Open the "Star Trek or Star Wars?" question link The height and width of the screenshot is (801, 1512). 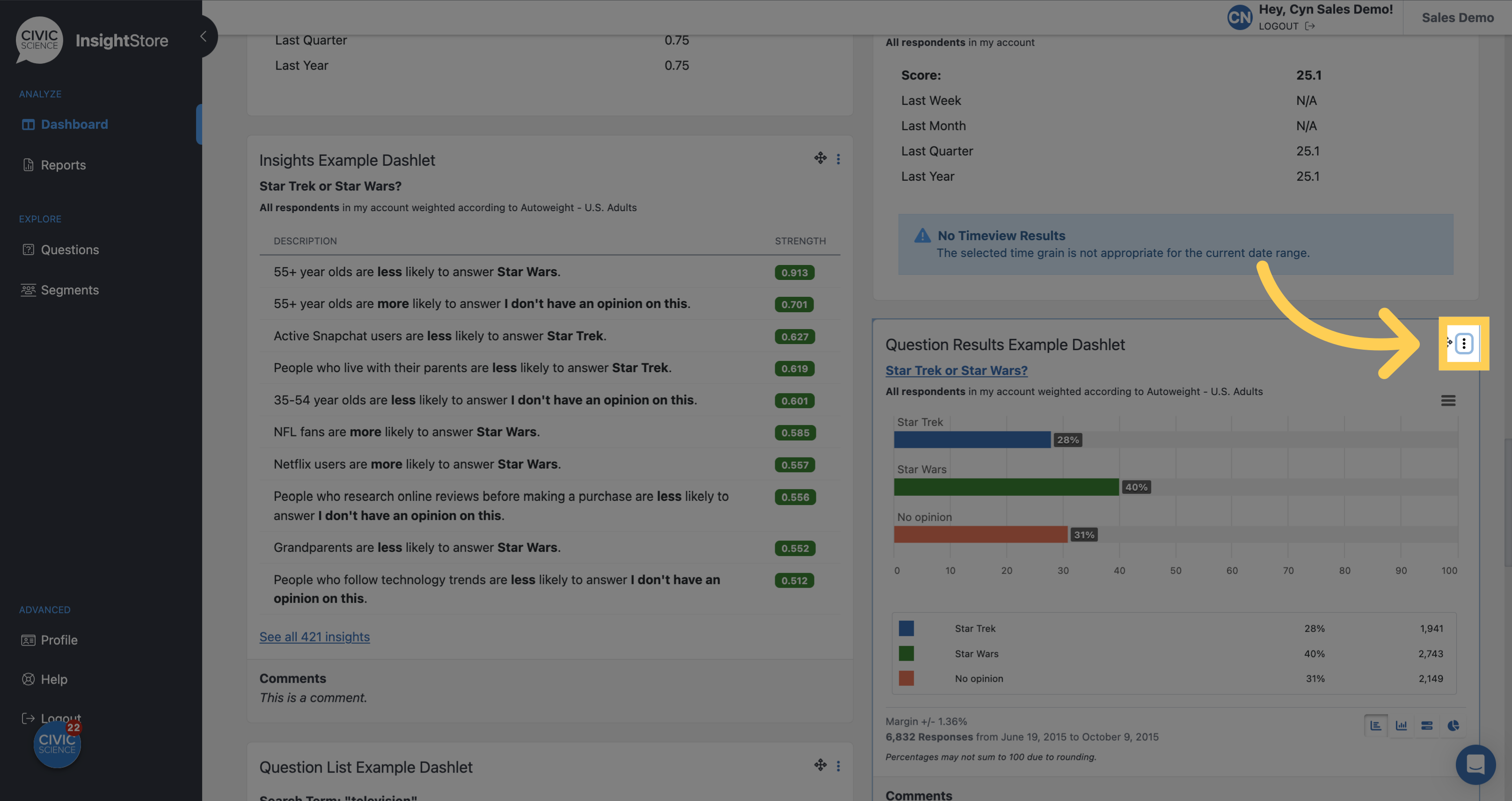click(956, 370)
